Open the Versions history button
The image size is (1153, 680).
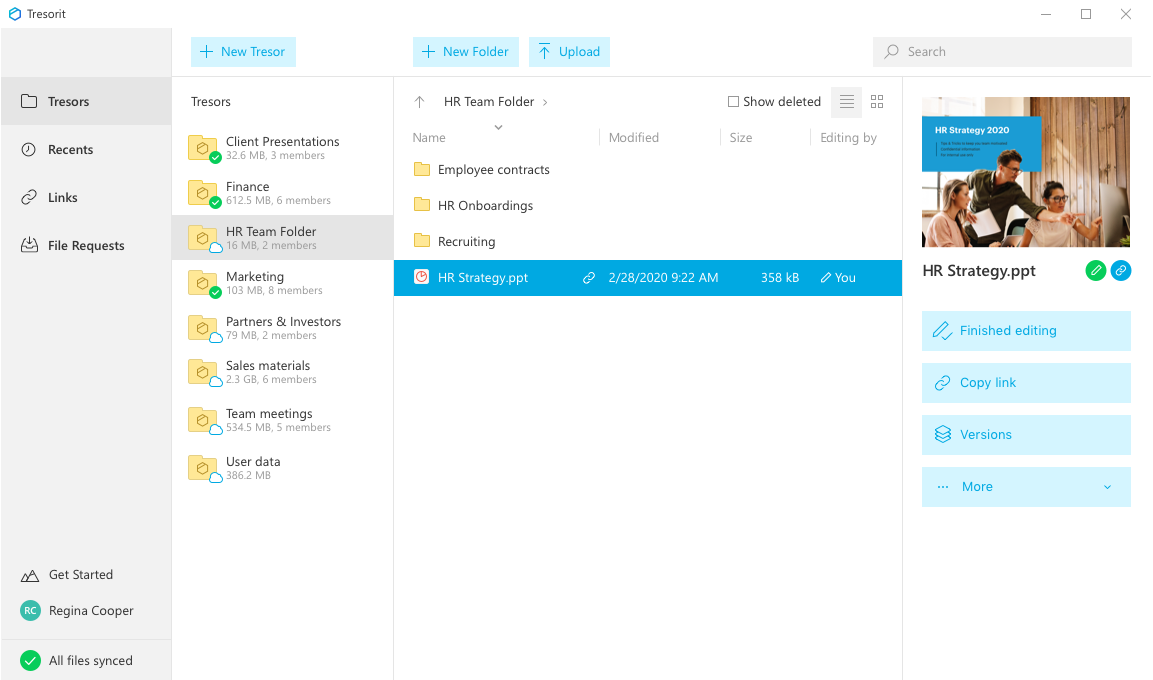point(1026,435)
